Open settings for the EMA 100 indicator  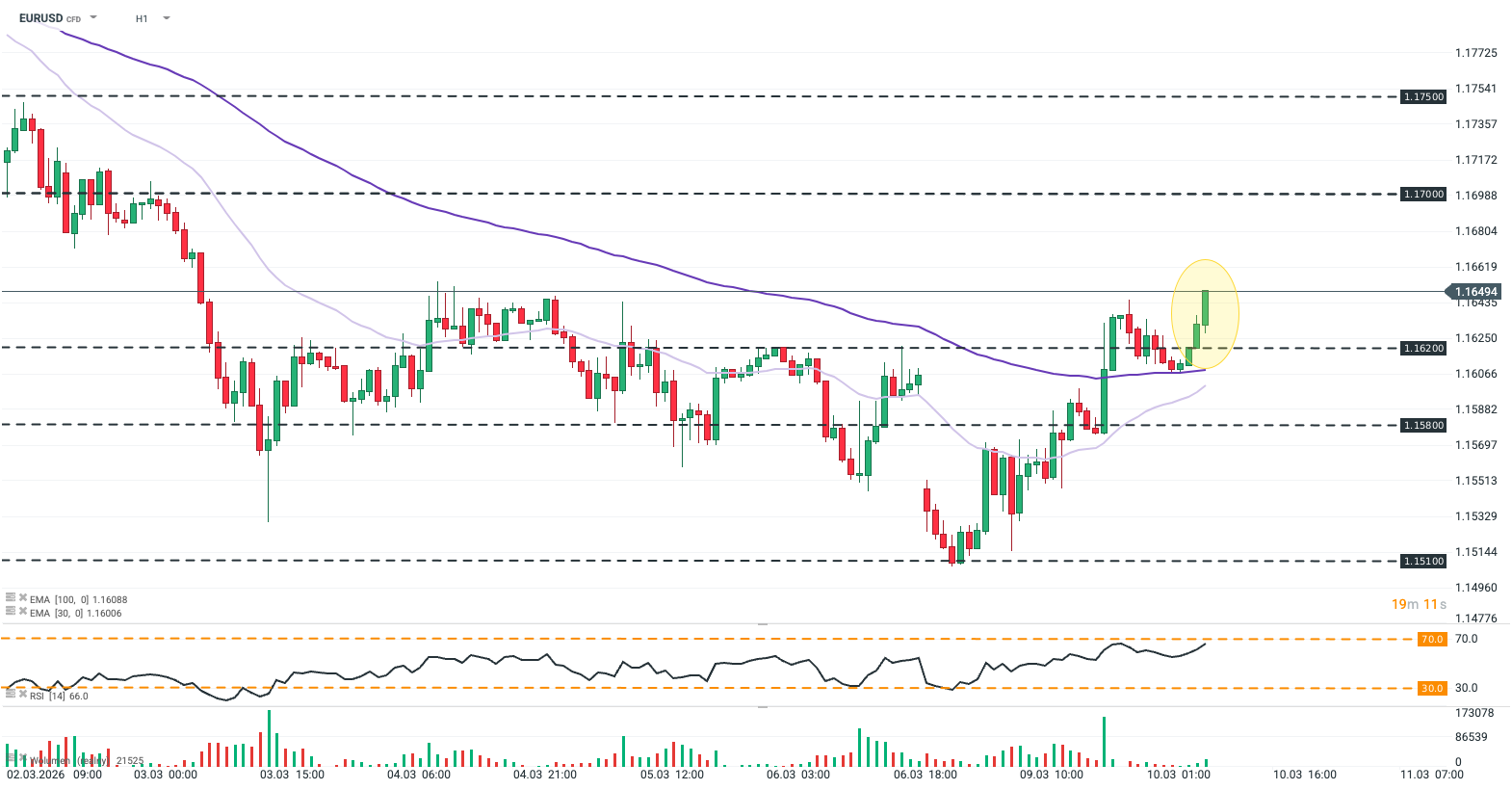coord(11,598)
